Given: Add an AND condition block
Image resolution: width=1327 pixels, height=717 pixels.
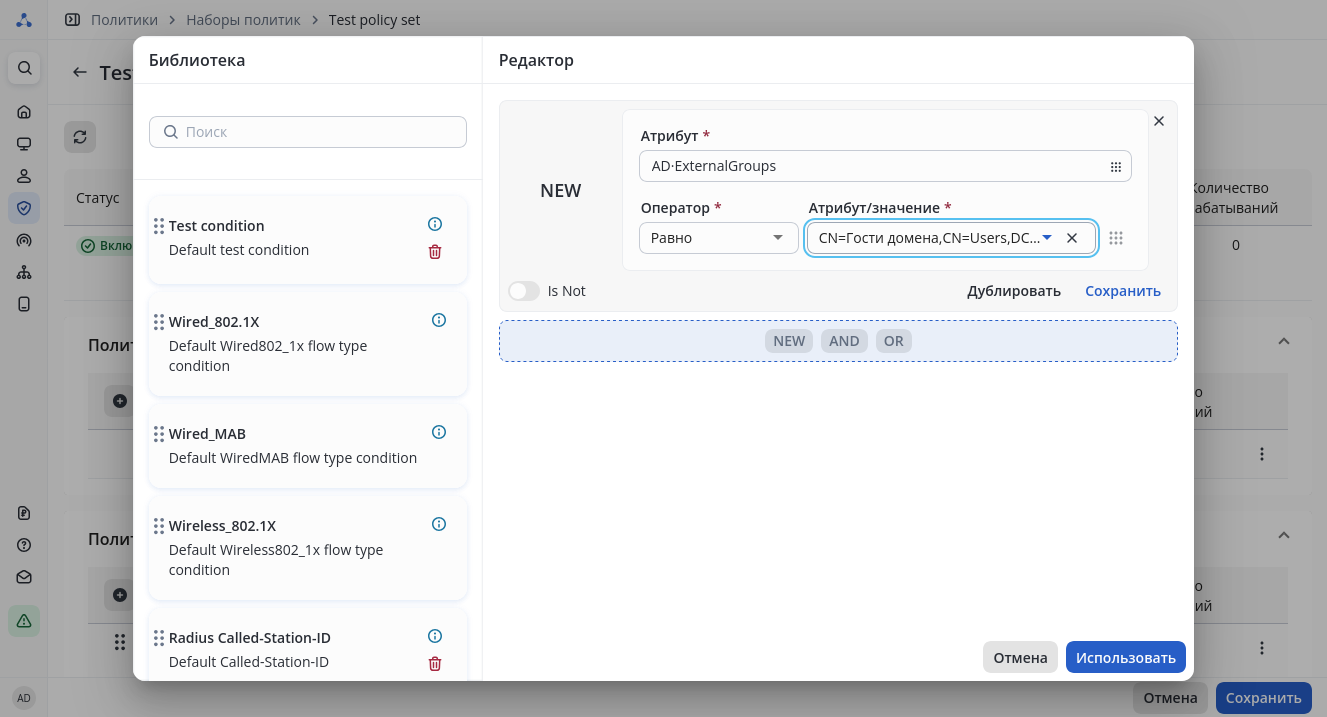Looking at the screenshot, I should 844,341.
